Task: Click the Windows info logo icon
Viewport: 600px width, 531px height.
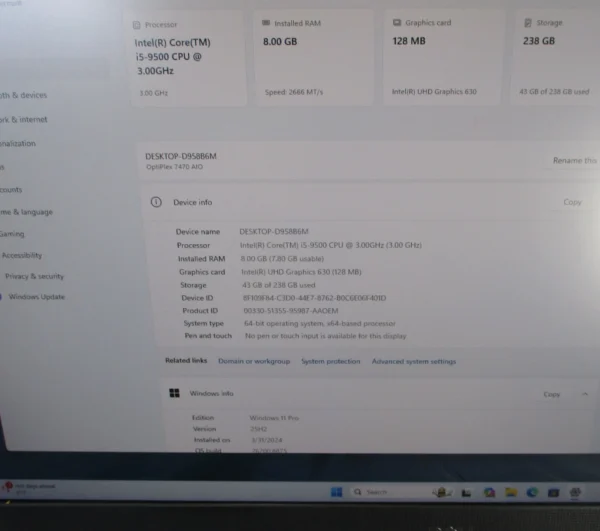Action: (174, 393)
